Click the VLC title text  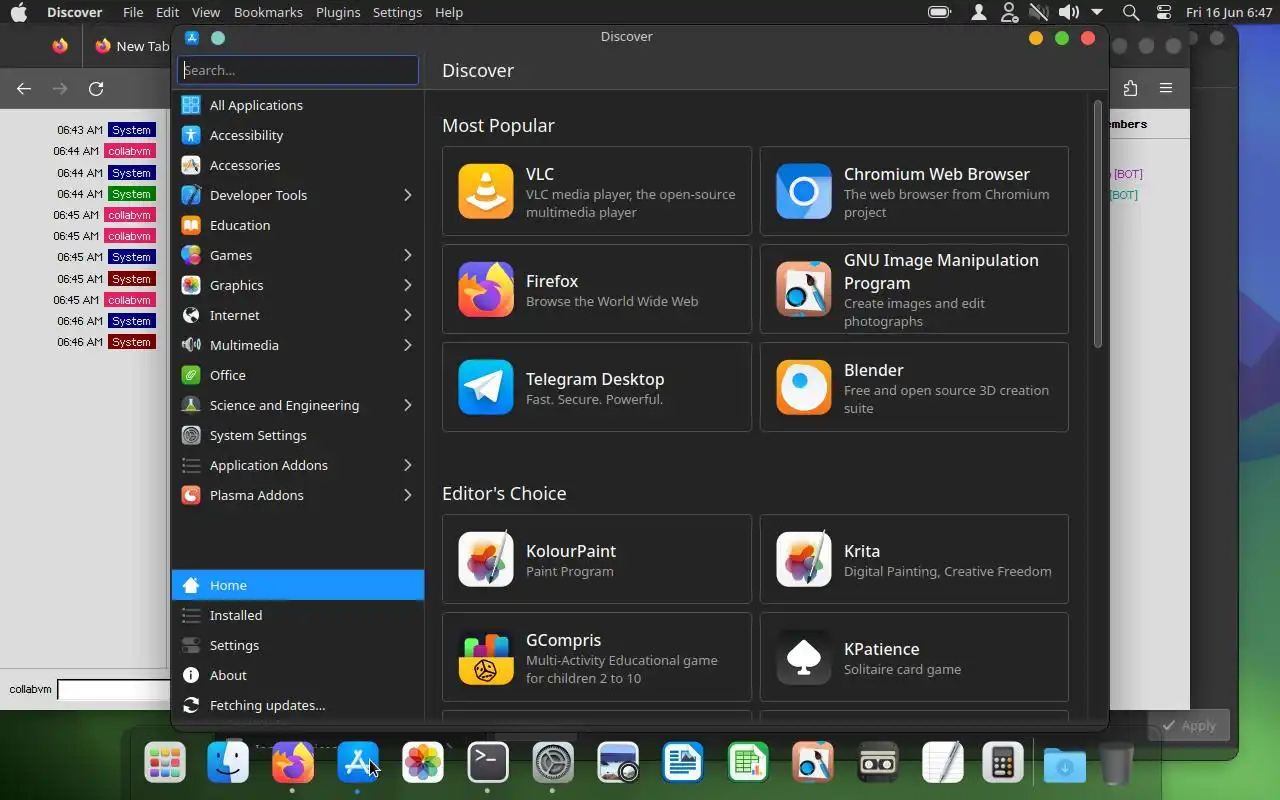[540, 174]
